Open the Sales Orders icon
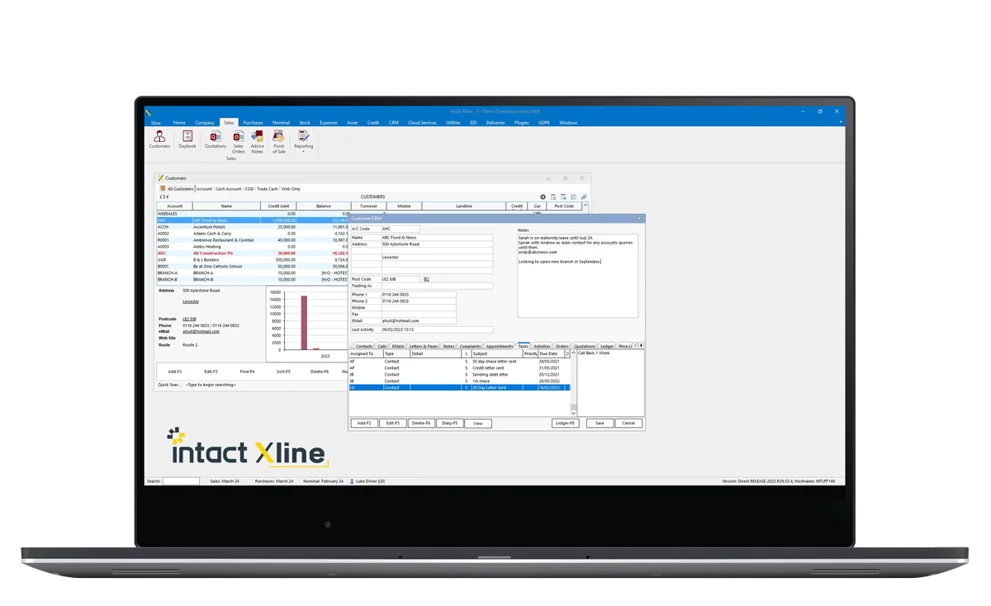This screenshot has width=991, height=606. pos(238,142)
